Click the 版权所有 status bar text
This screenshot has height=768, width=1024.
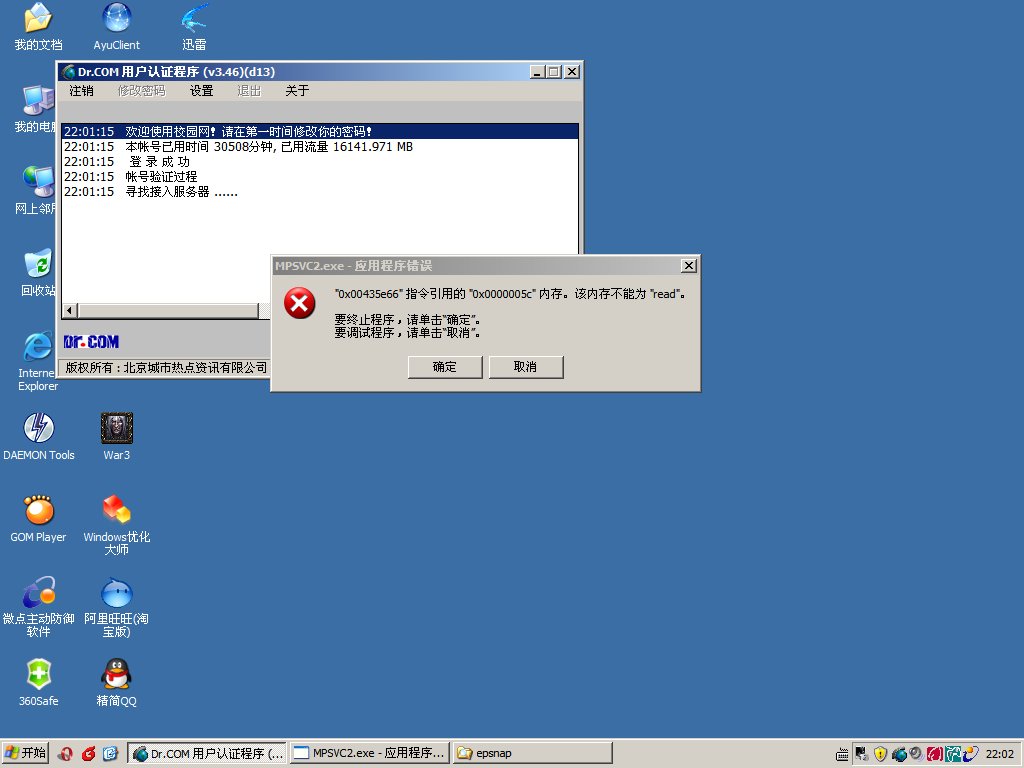[166, 368]
